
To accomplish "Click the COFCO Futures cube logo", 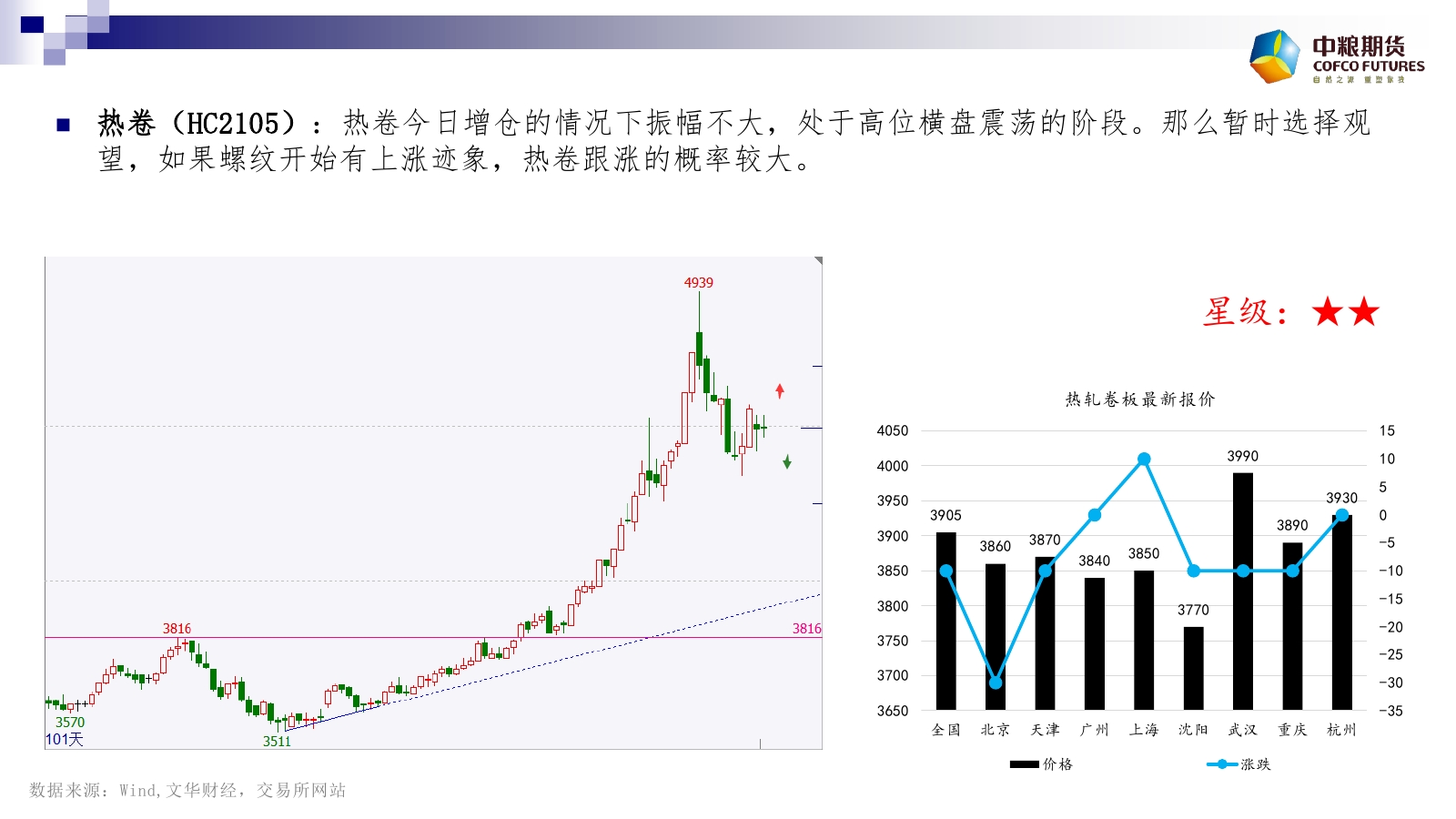I will coord(1275,56).
